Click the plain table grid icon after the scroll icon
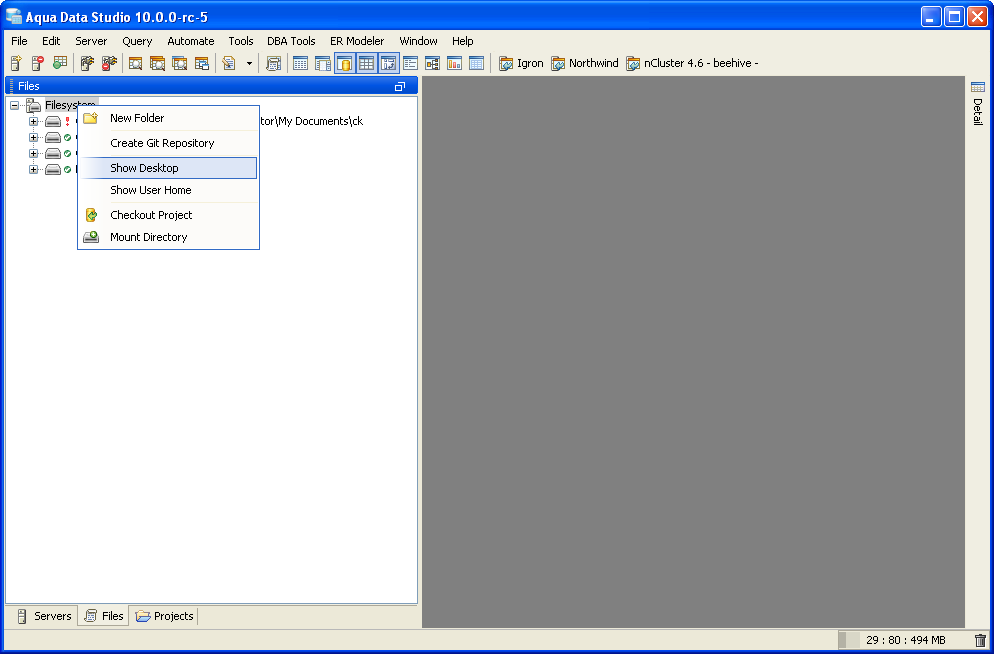The width and height of the screenshot is (994, 654). point(300,63)
